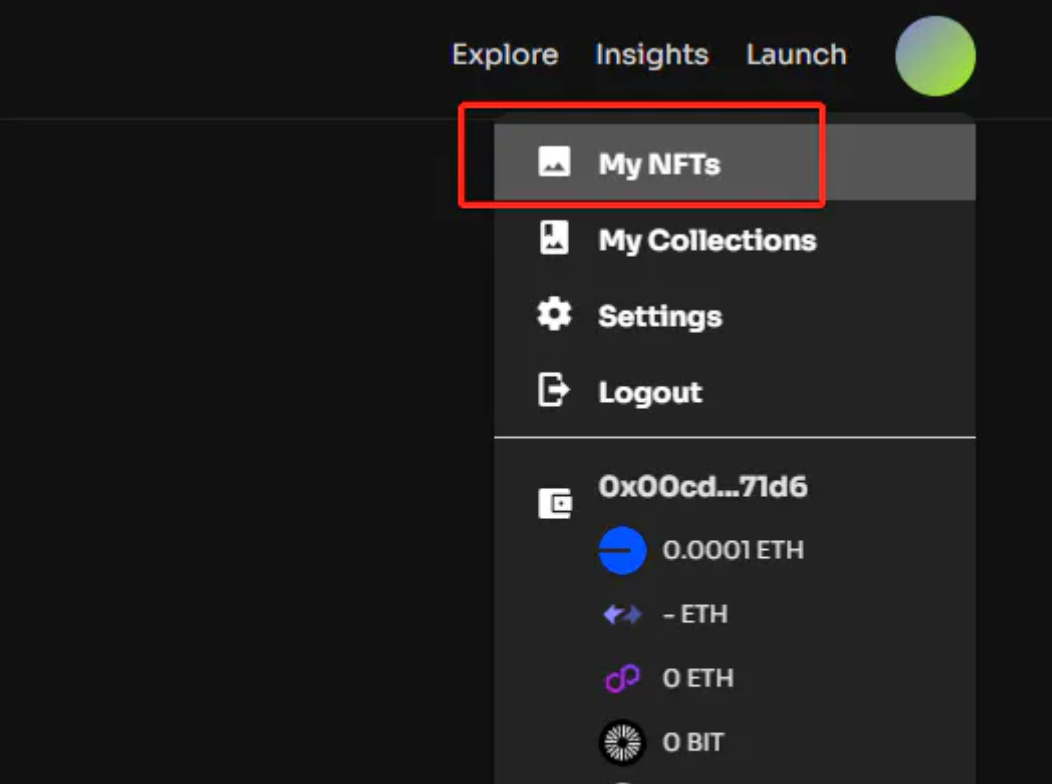Open Settings from the dropdown menu
The image size is (1052, 784).
tap(735, 316)
